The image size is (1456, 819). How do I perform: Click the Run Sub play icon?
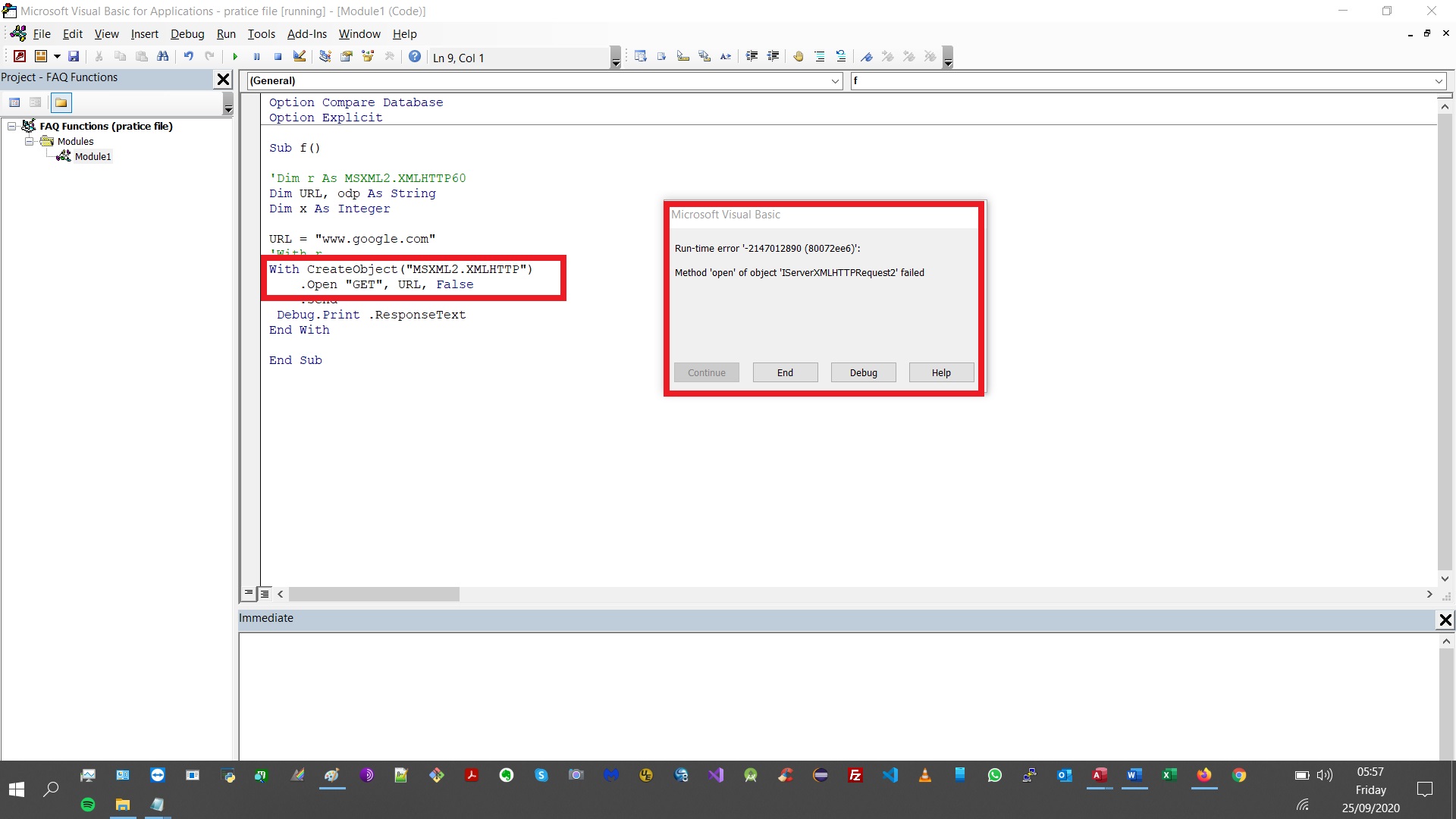coord(235,57)
